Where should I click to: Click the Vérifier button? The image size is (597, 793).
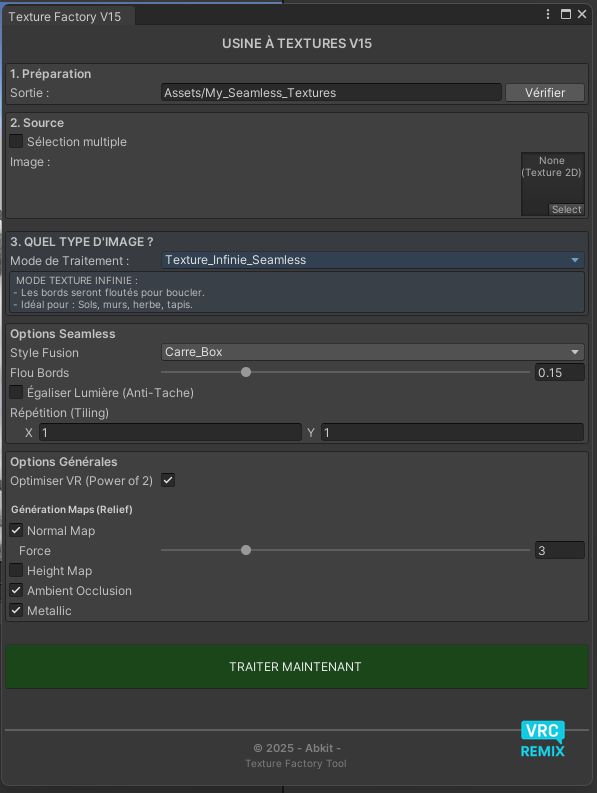545,93
